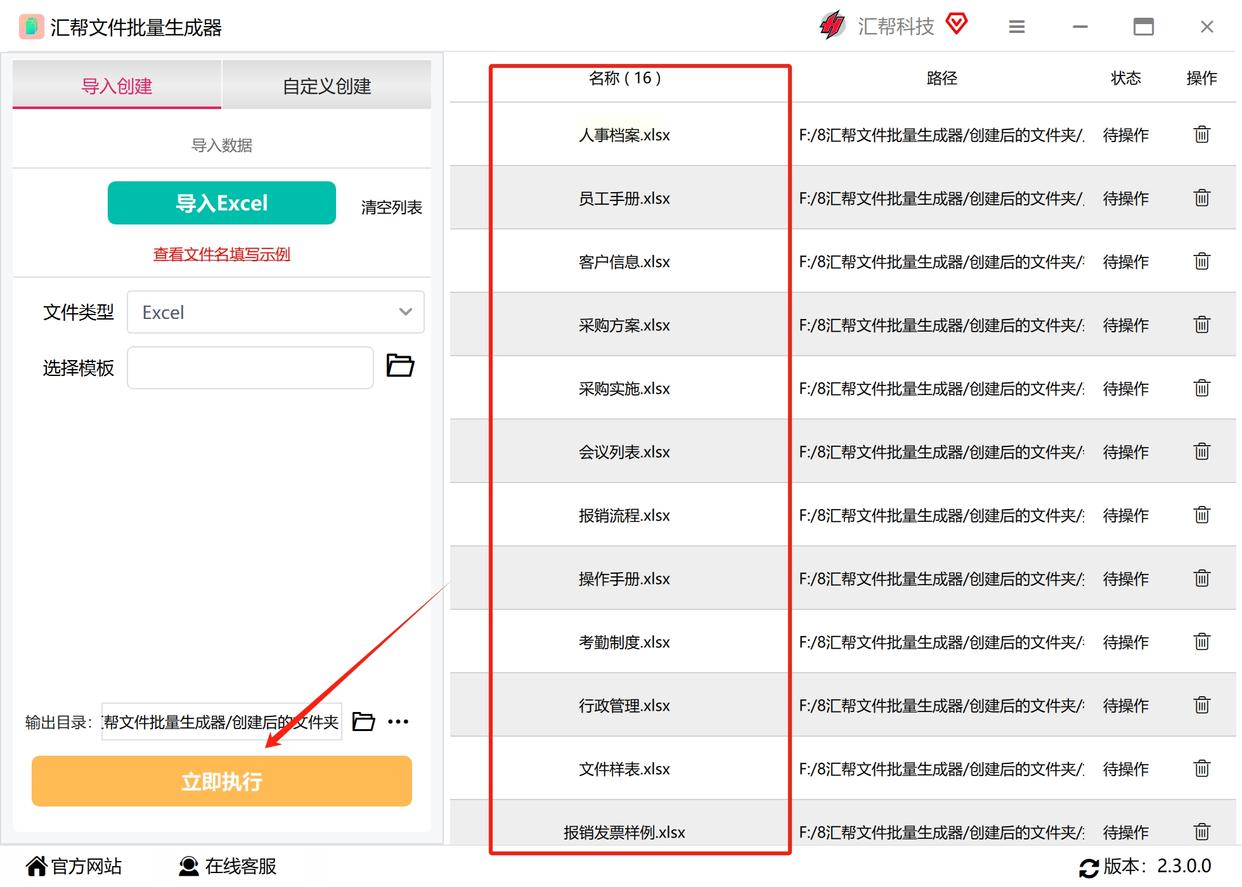
Task: Select the 人事档案.xlsx file name
Action: tap(625, 135)
